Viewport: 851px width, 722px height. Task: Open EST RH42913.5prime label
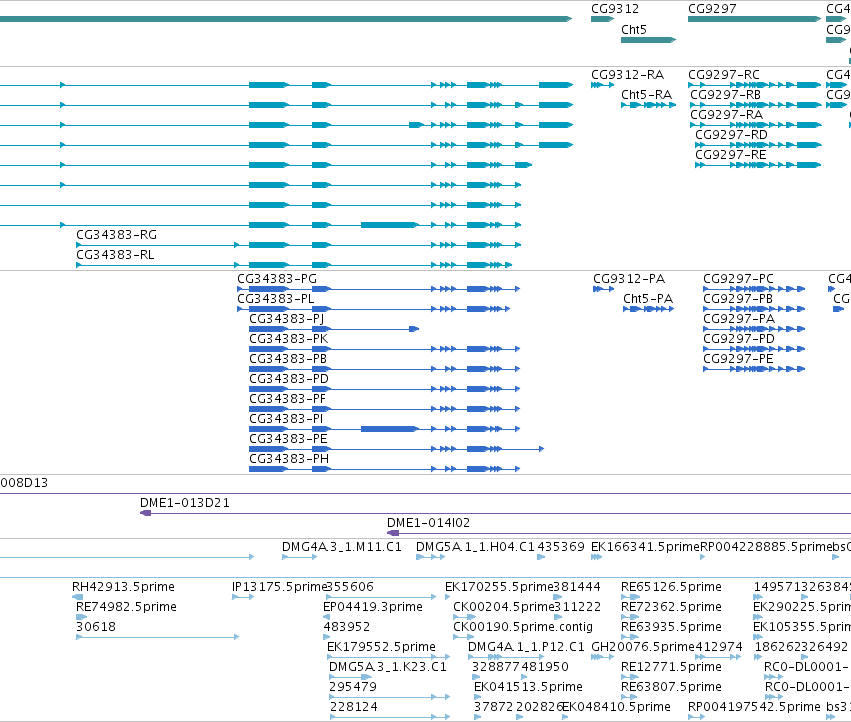[123, 587]
